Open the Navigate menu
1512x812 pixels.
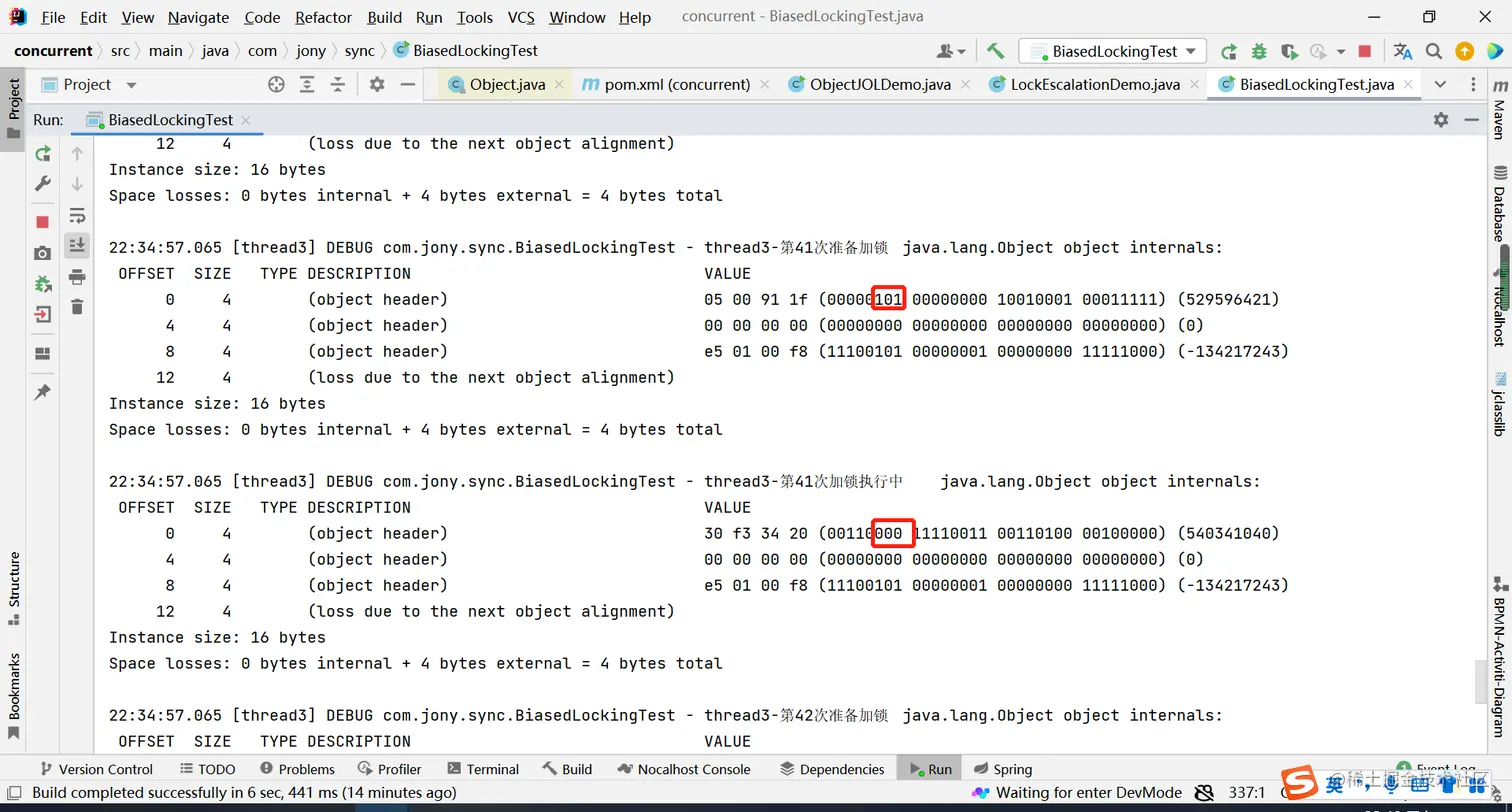click(x=198, y=17)
